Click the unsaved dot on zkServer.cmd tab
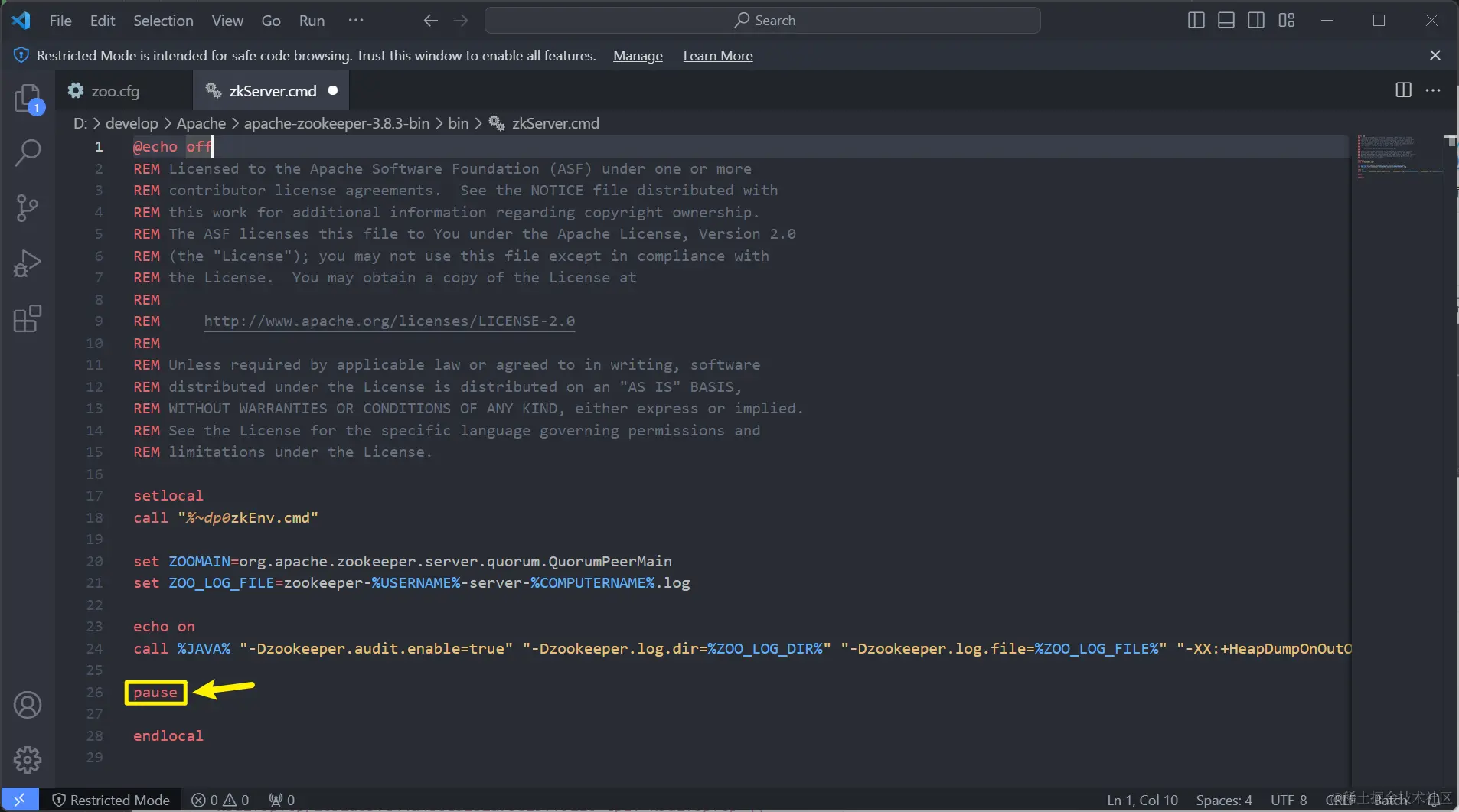 (x=333, y=90)
